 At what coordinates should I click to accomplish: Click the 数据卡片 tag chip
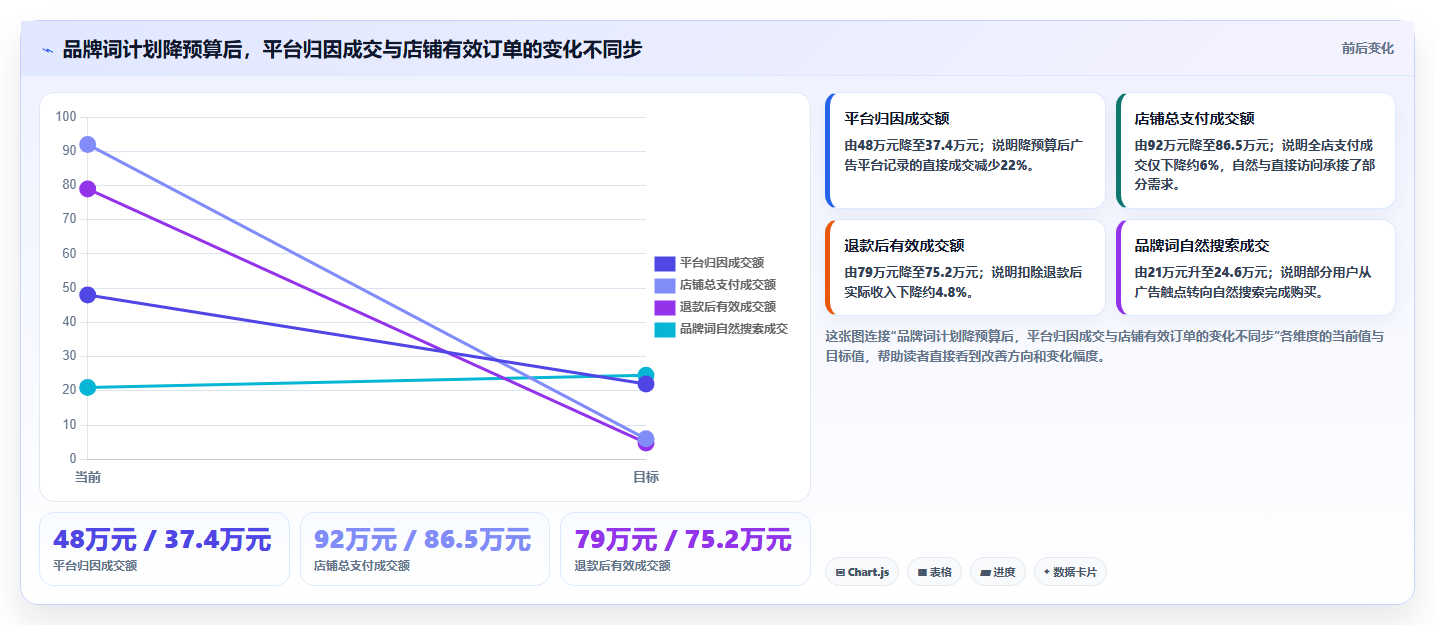1070,572
